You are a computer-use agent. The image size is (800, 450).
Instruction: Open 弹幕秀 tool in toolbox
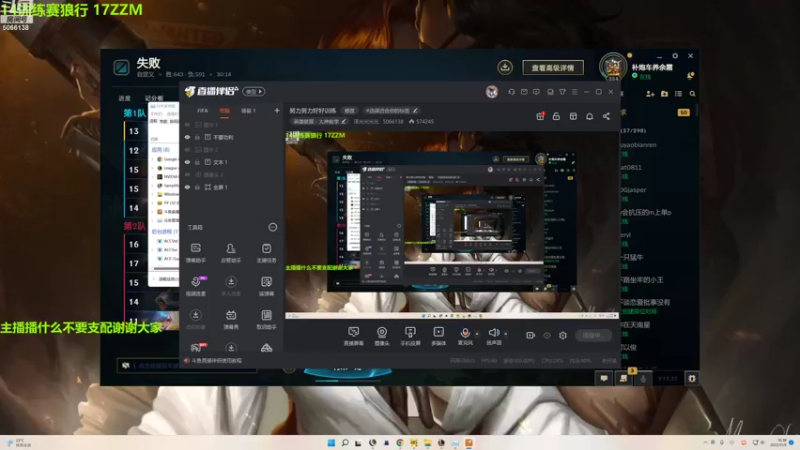click(231, 319)
